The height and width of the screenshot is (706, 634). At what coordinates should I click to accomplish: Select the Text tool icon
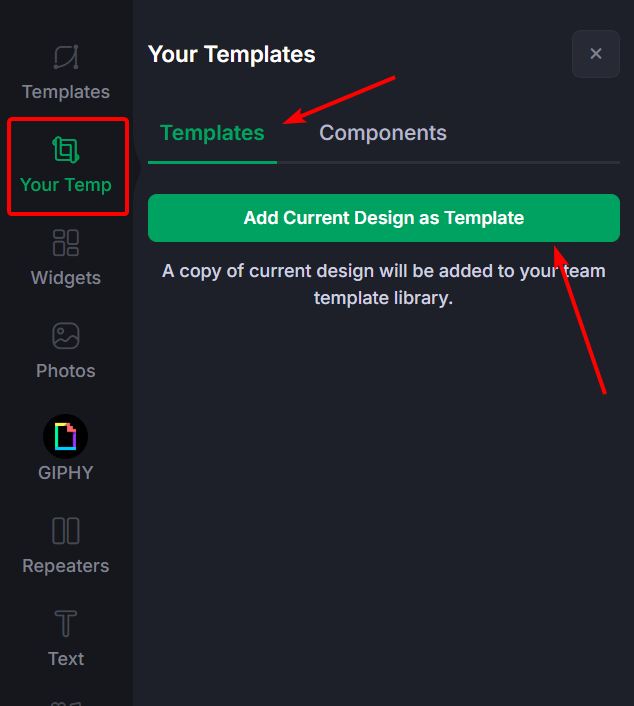pos(66,624)
